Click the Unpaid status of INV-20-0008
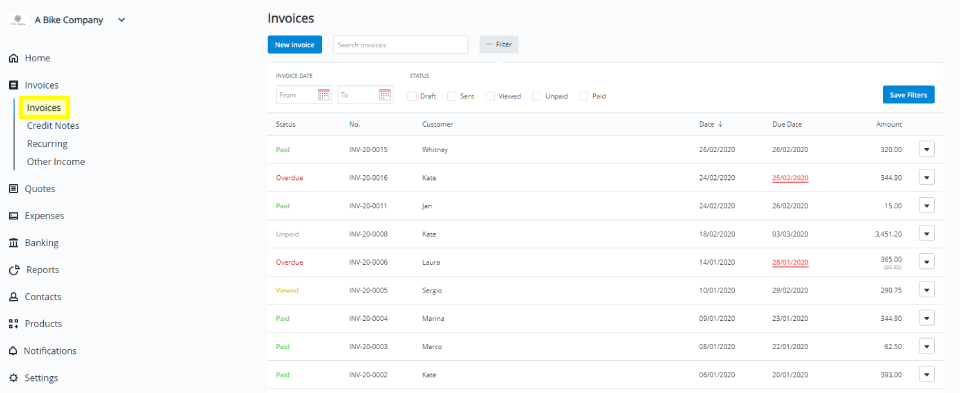 [287, 234]
